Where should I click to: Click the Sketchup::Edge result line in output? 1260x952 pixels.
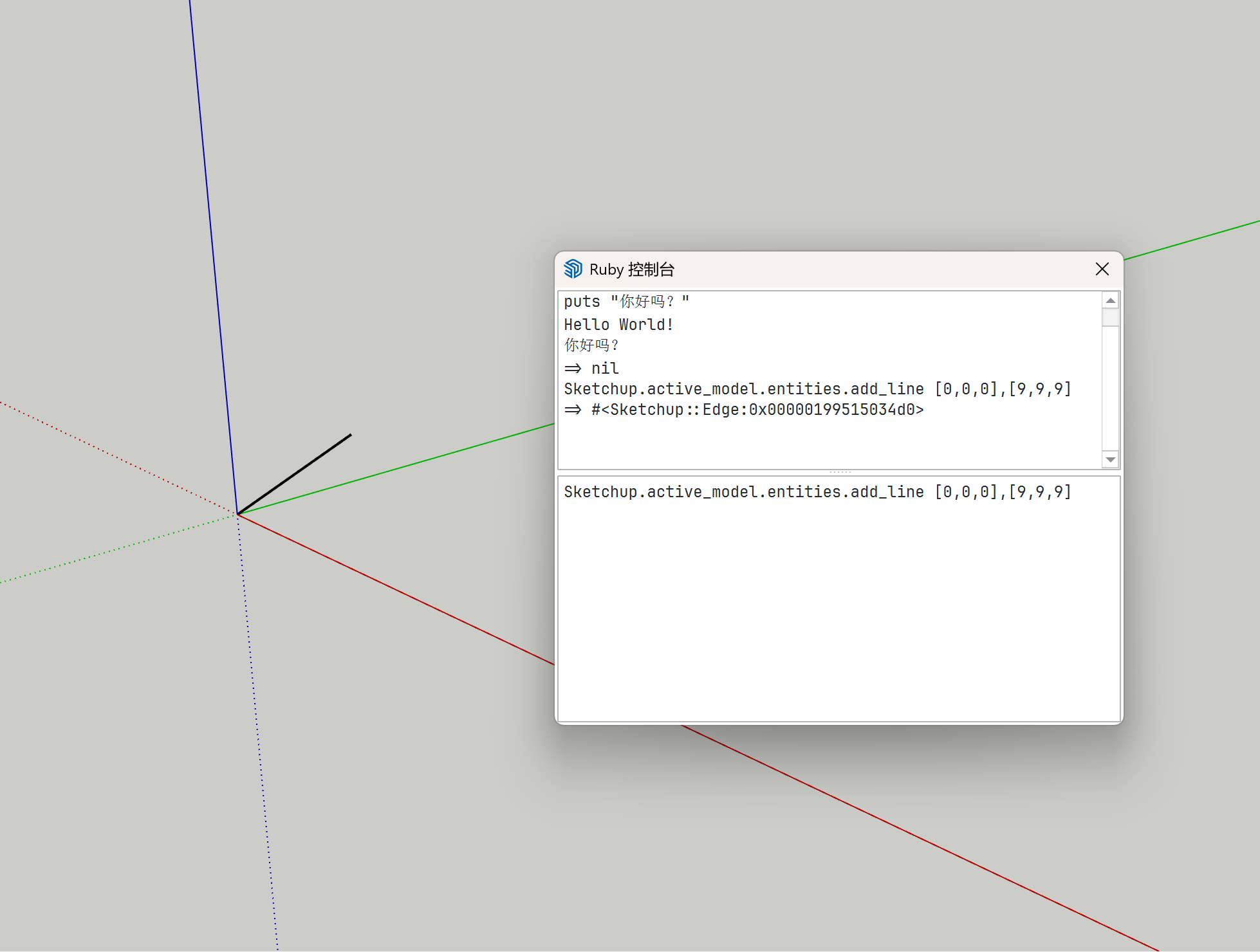[x=744, y=410]
